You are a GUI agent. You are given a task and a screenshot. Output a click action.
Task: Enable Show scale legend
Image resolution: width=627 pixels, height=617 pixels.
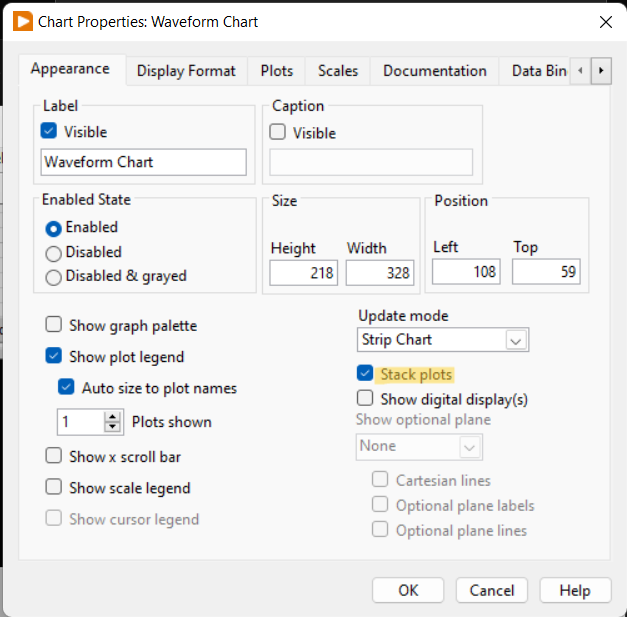[54, 487]
